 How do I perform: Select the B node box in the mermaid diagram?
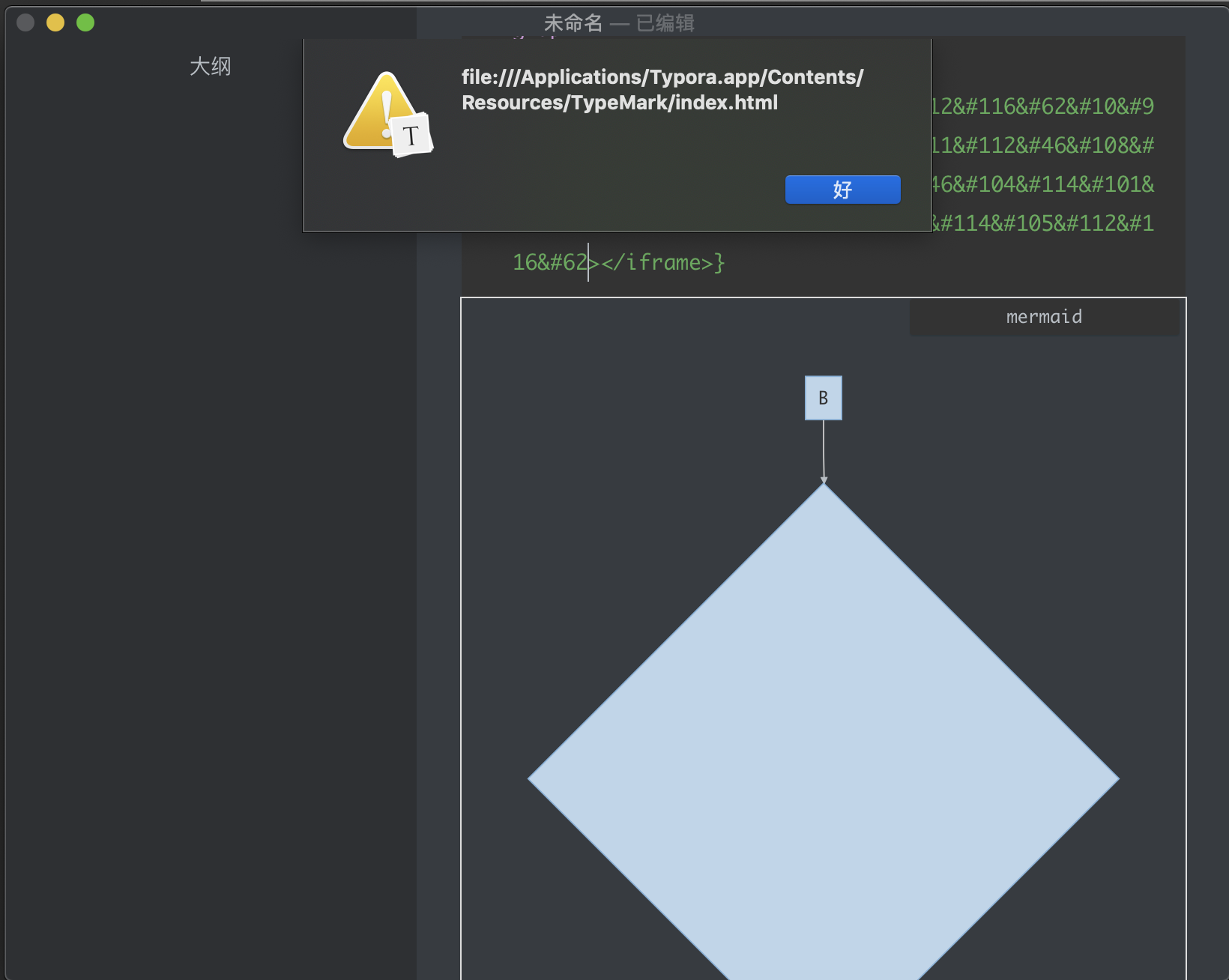click(823, 398)
